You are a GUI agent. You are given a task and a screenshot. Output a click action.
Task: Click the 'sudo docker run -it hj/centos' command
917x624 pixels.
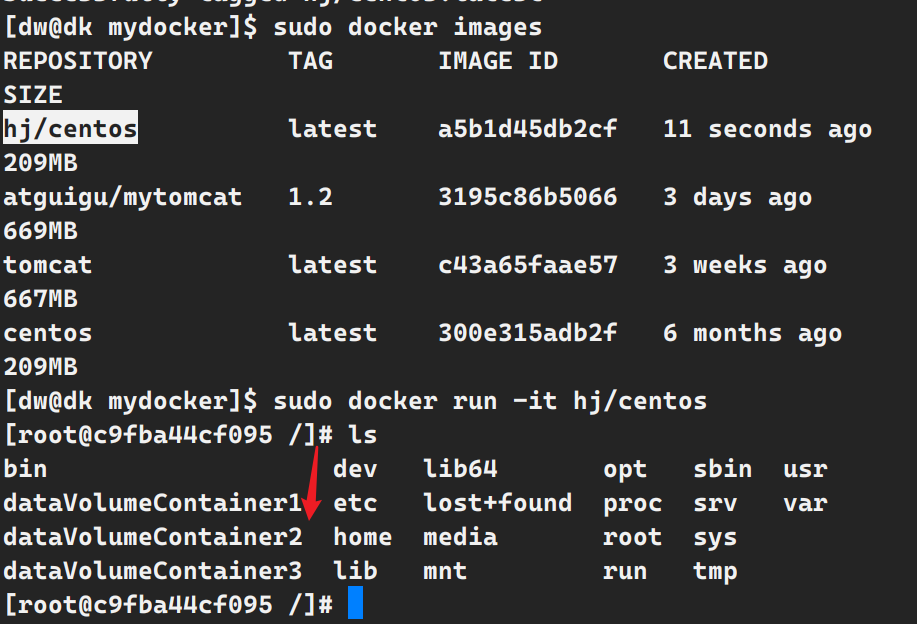(x=490, y=401)
